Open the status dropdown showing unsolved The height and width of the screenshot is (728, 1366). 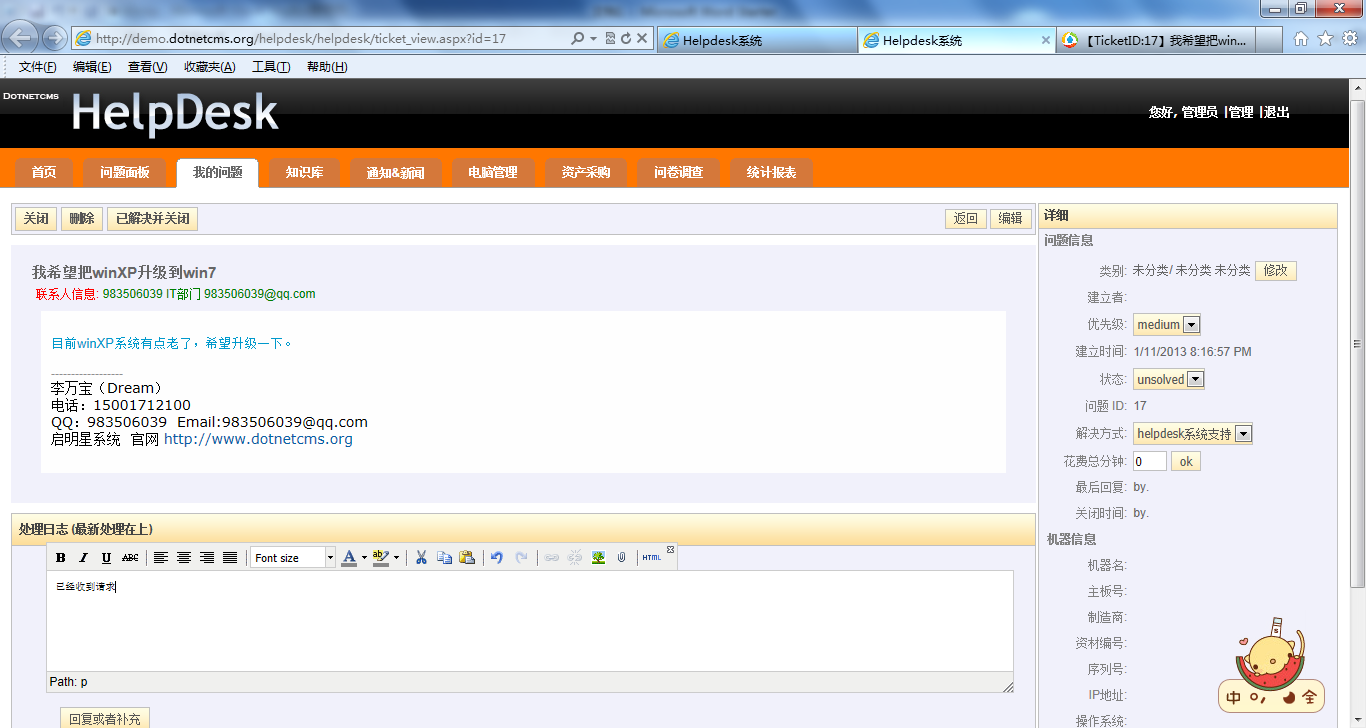pos(1169,380)
